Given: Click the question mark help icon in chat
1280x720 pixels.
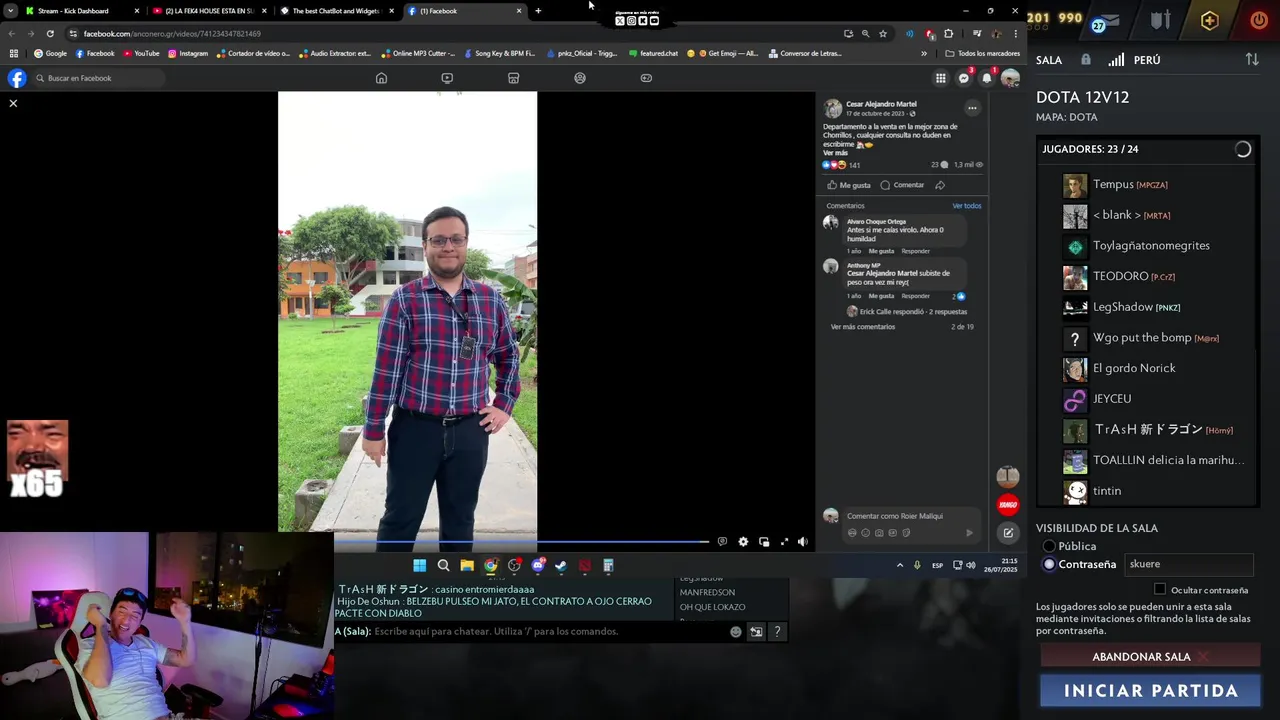Looking at the screenshot, I should coord(777,632).
